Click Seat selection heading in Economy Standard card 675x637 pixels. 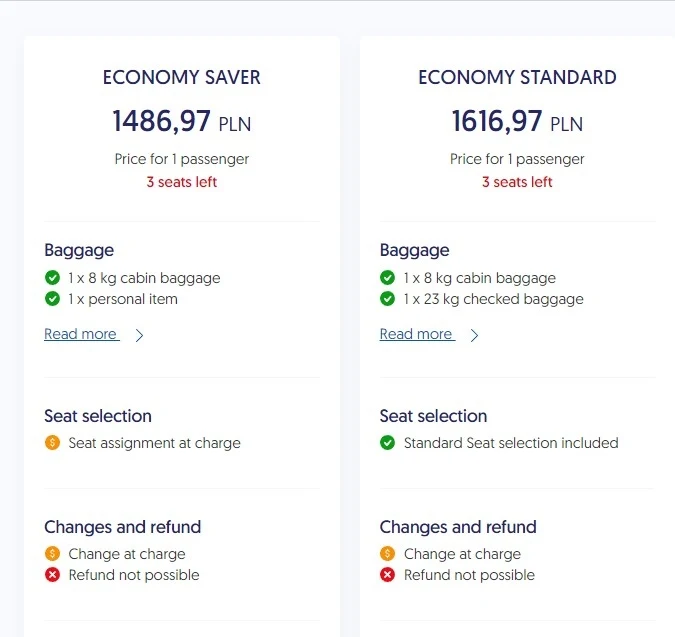(x=433, y=416)
